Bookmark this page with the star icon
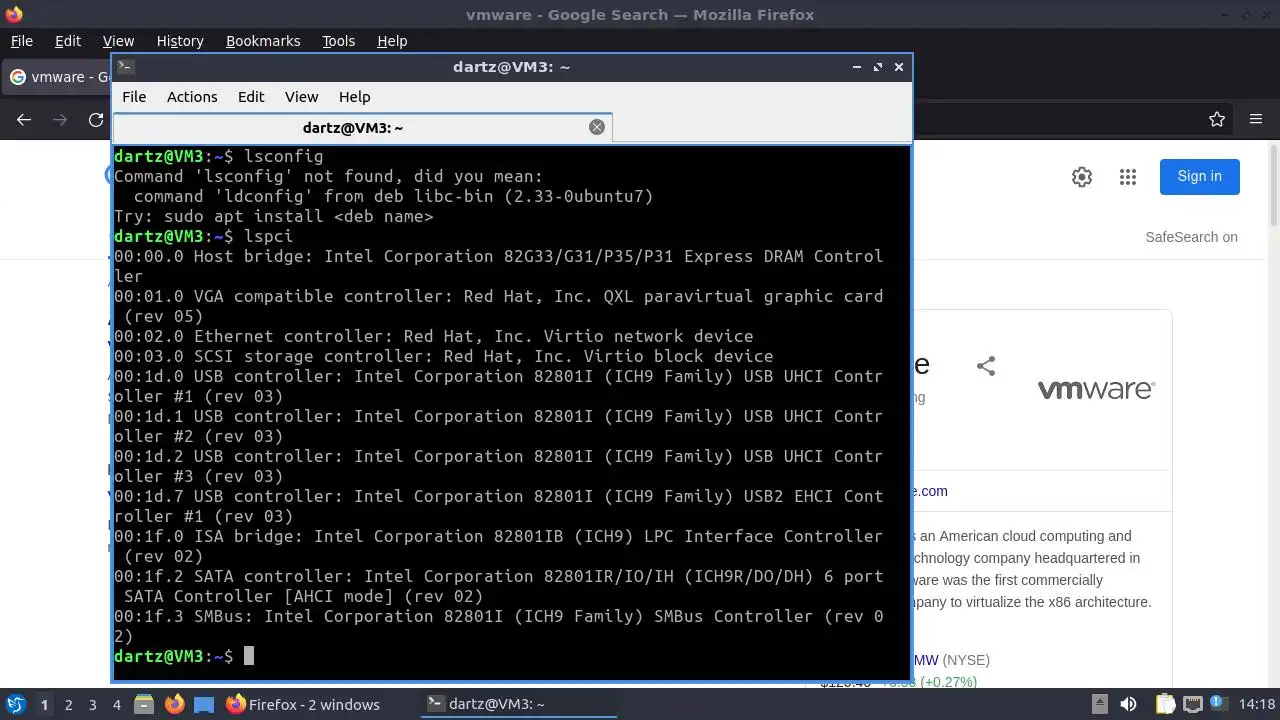The width and height of the screenshot is (1280, 720). coord(1217,119)
